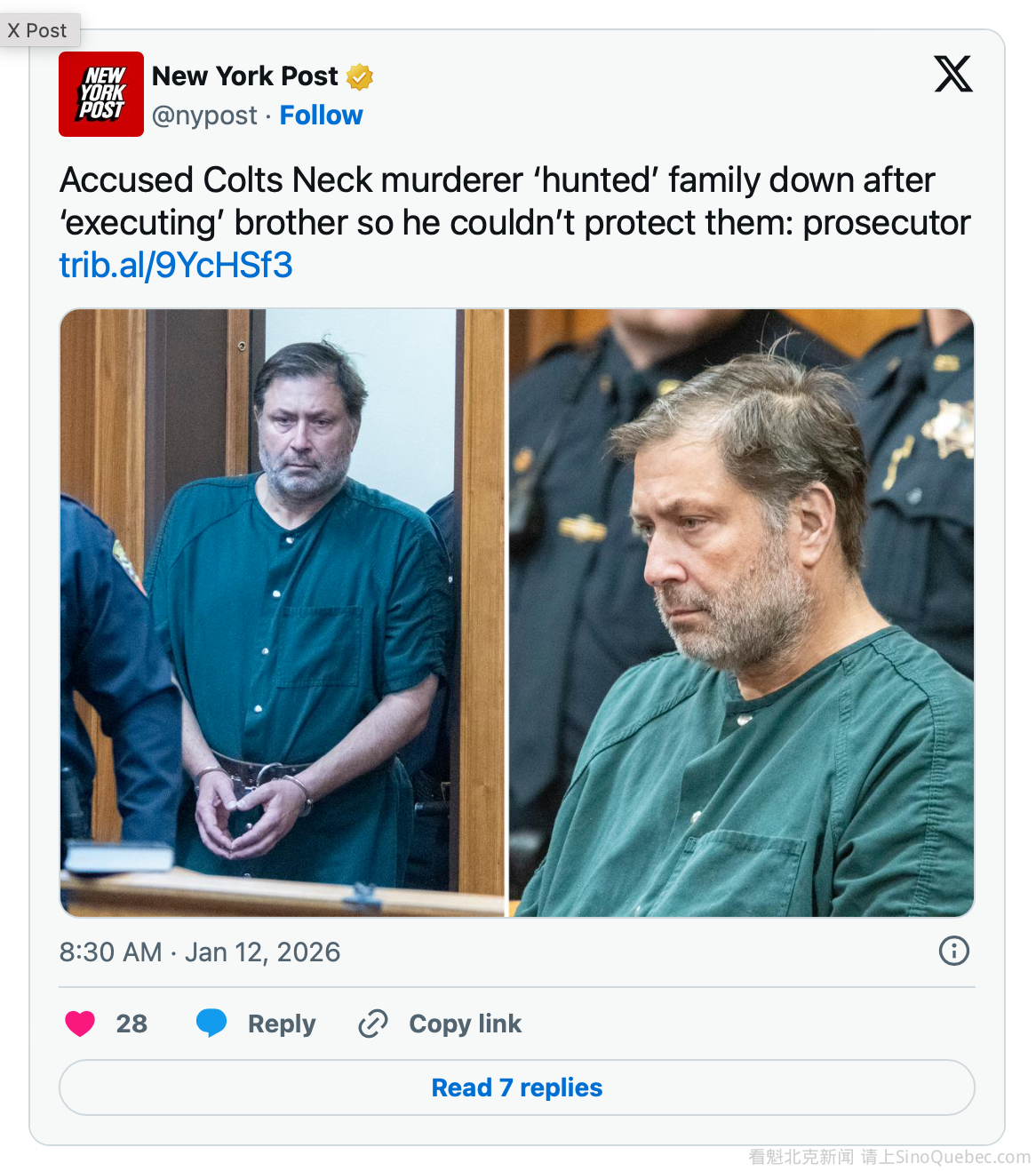The image size is (1036, 1171).
Task: Click the 28 likes count
Action: [x=131, y=1024]
